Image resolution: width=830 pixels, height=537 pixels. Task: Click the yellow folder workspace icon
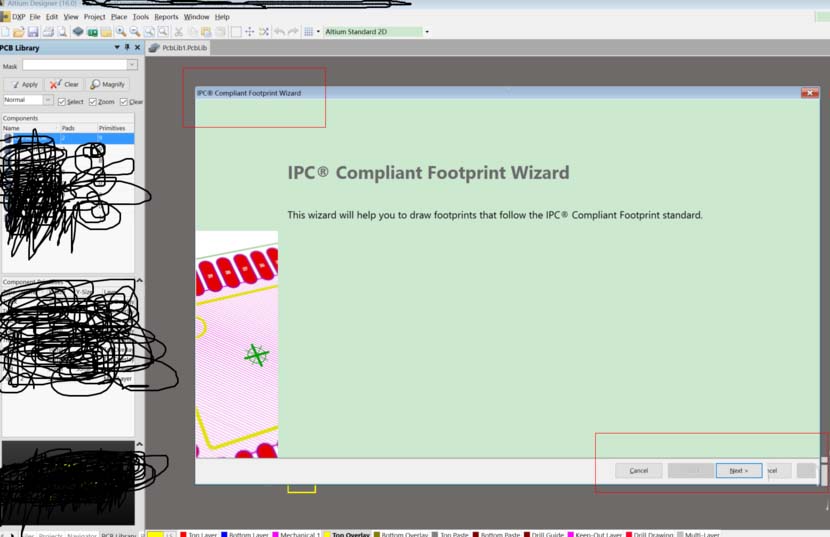tap(106, 32)
